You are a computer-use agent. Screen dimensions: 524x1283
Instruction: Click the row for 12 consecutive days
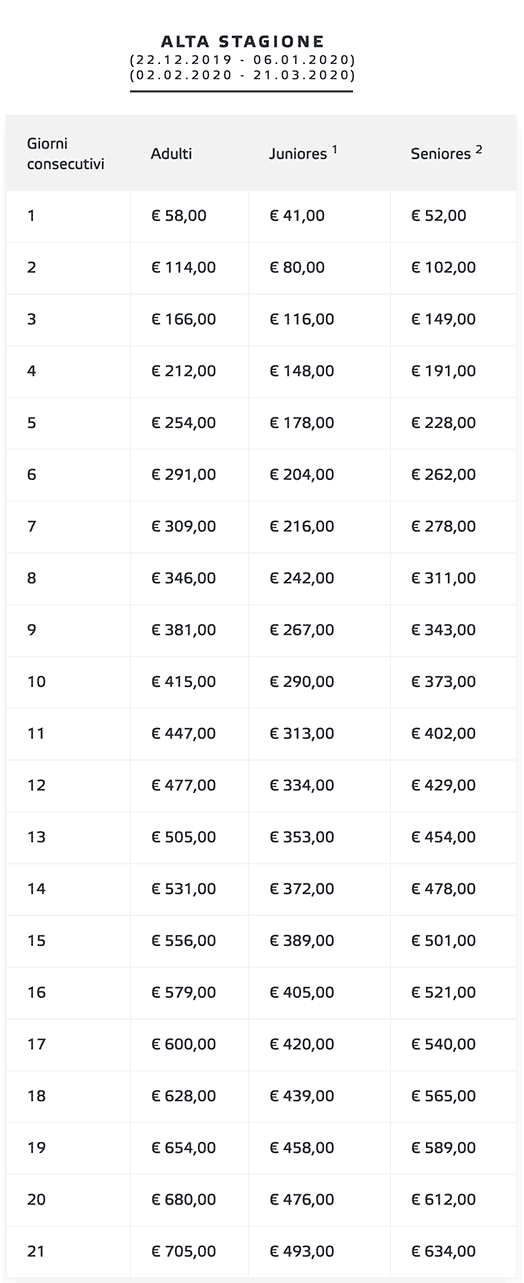click(x=262, y=785)
